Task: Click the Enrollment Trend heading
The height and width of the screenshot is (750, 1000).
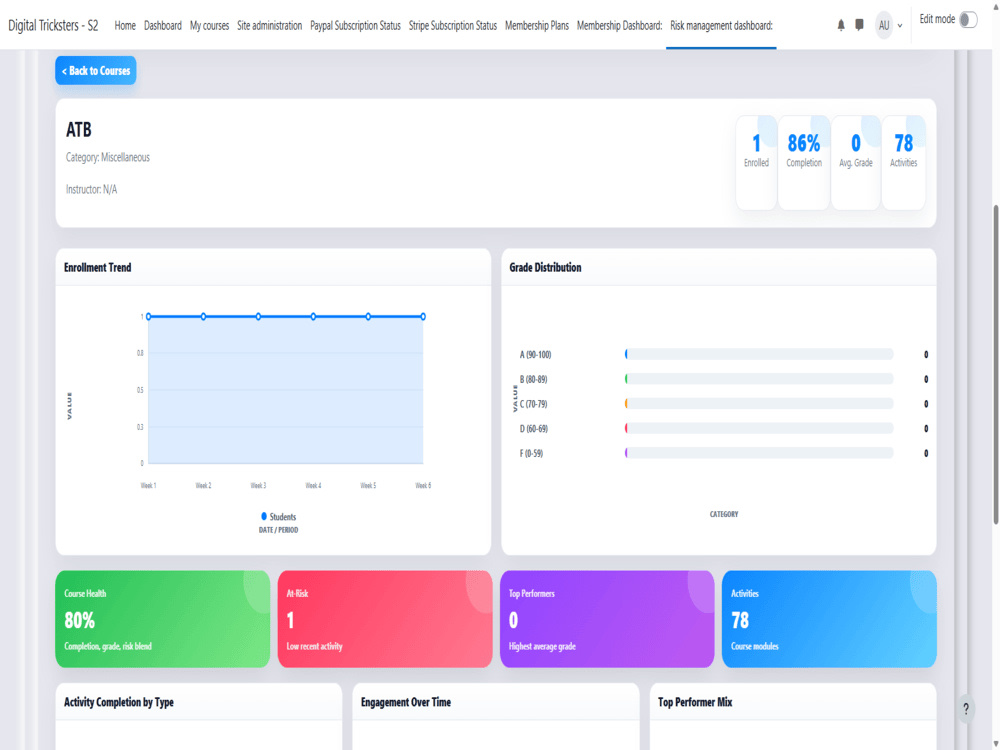Action: click(98, 267)
